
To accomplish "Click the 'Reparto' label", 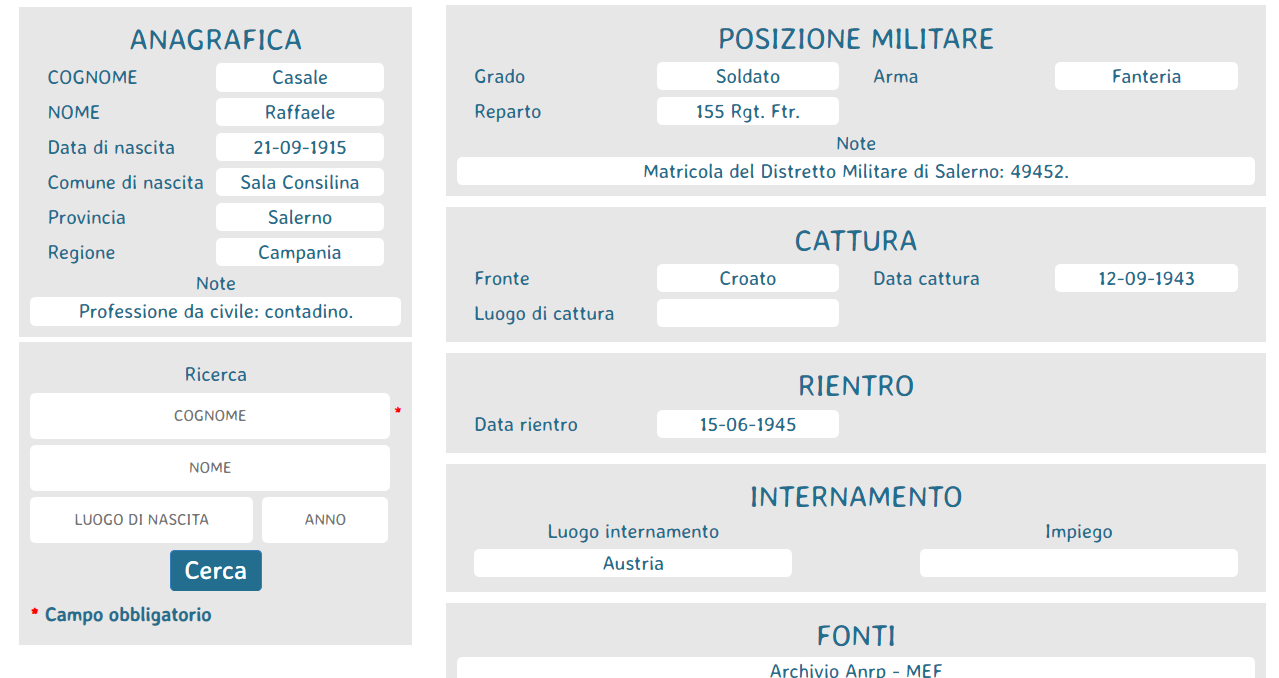I will (508, 111).
